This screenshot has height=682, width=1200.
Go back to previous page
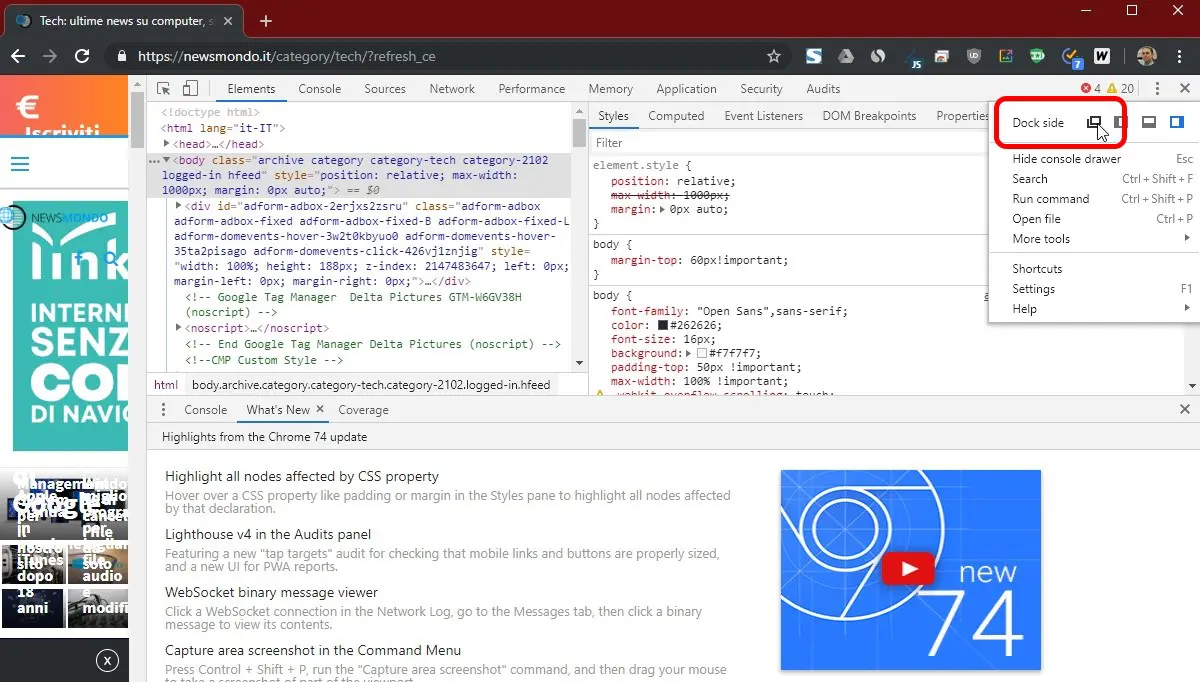(19, 56)
